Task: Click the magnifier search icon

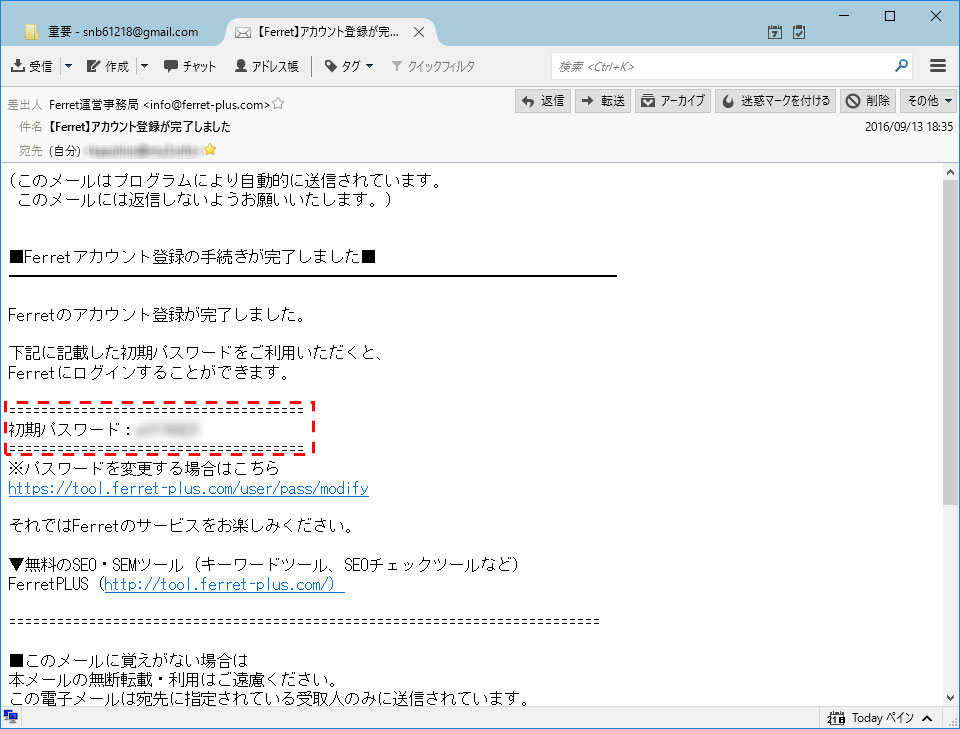Action: pyautogui.click(x=901, y=65)
